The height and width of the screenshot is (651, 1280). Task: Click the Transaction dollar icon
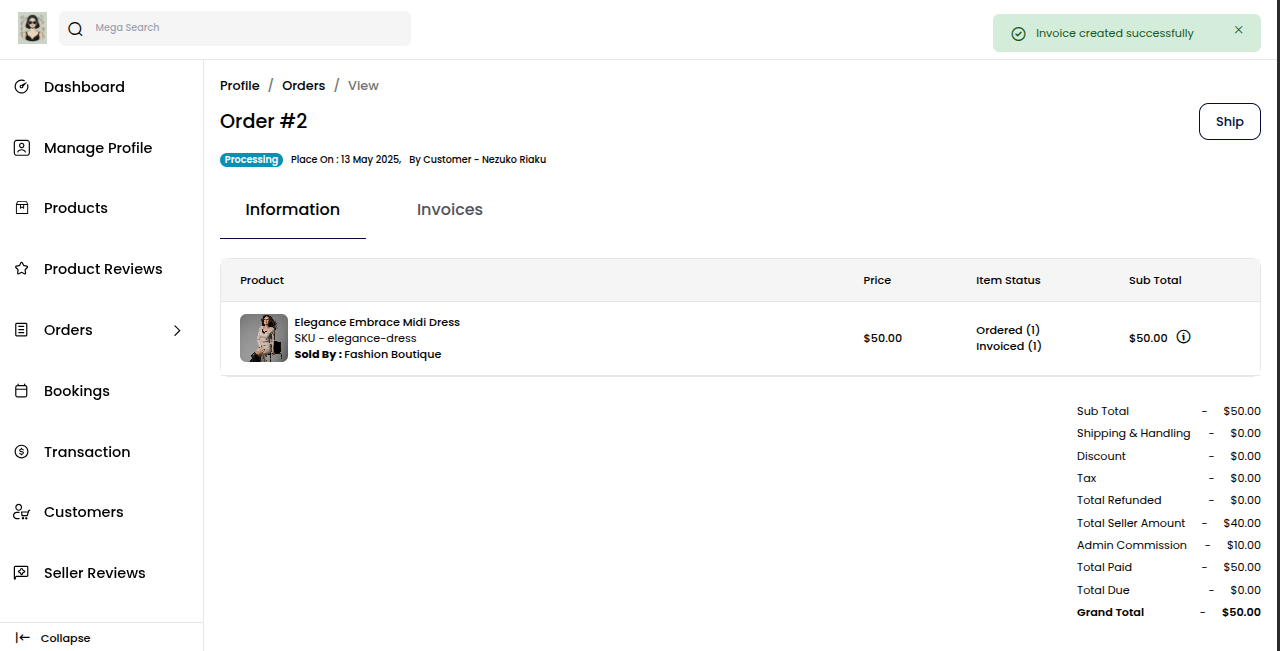coord(21,452)
